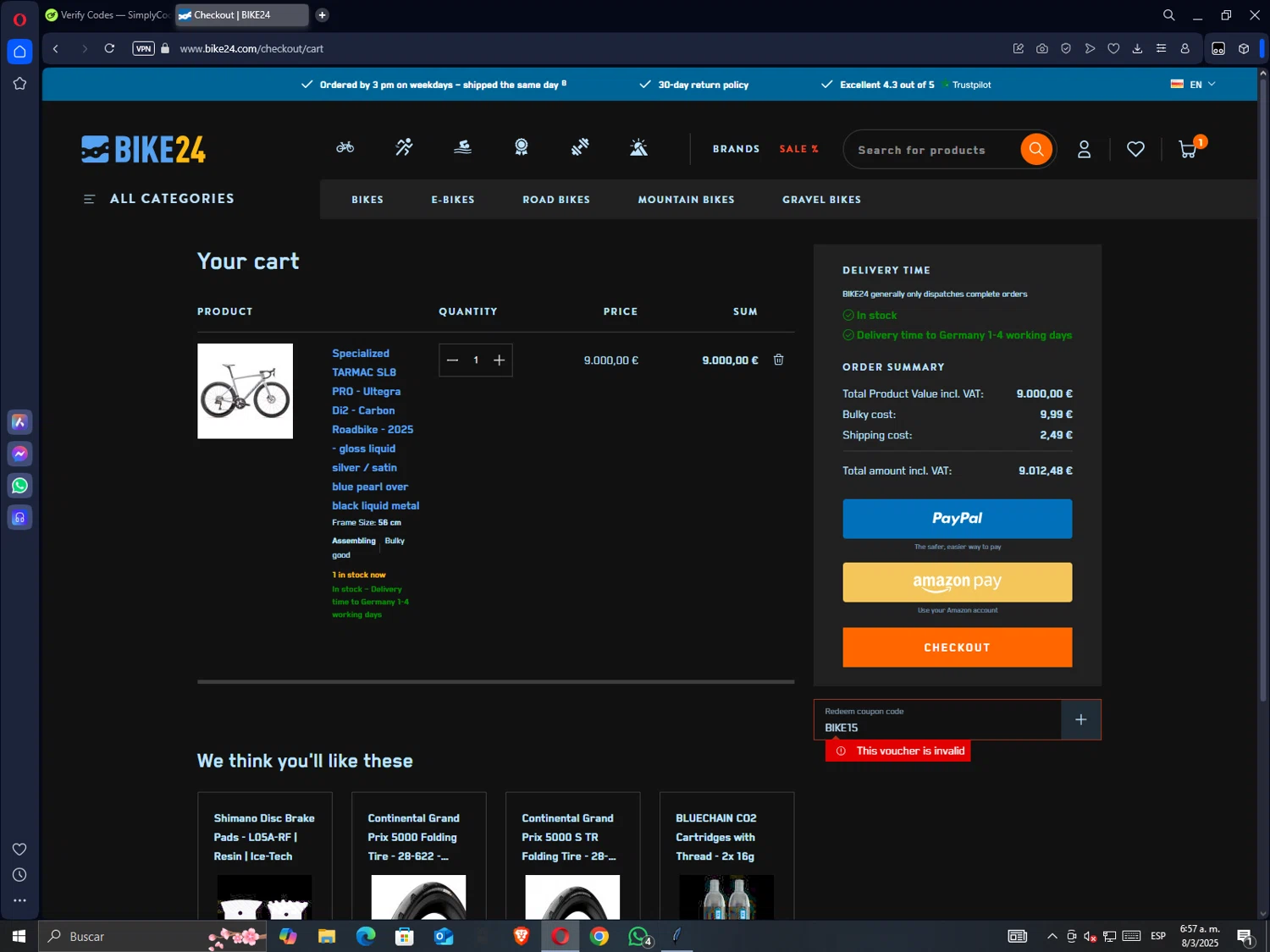Viewport: 1270px width, 952px height.
Task: Toggle the Opera VPN badge
Action: pos(143,48)
